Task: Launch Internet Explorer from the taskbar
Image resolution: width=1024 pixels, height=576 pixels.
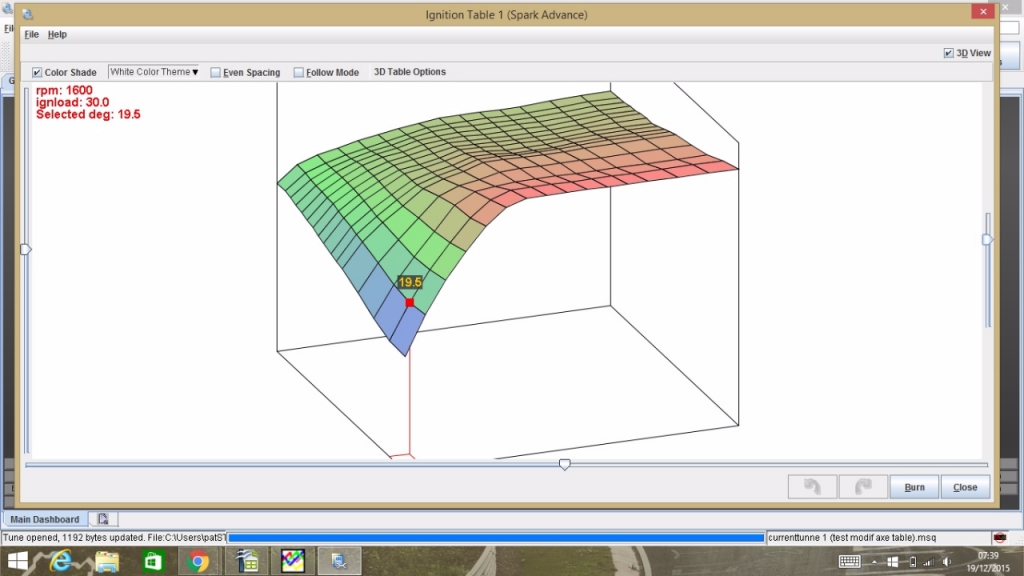Action: [61, 561]
